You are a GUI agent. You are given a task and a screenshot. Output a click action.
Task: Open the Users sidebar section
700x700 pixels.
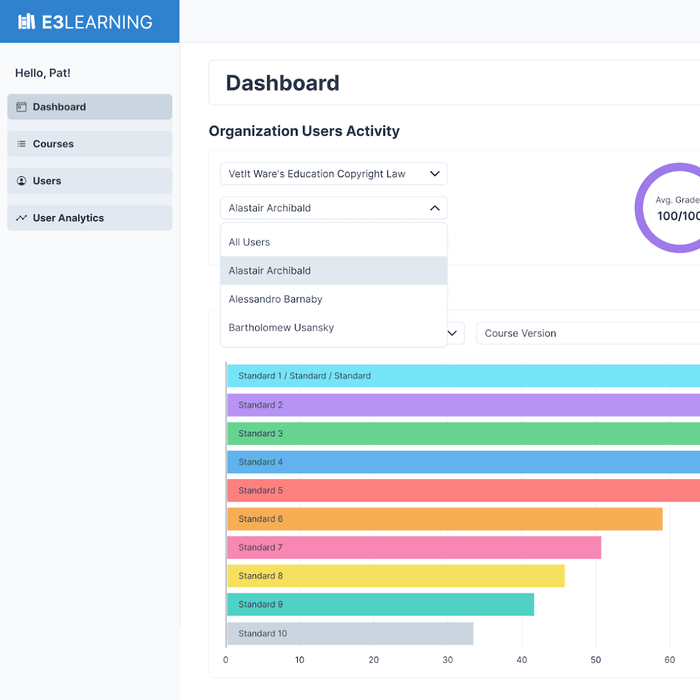click(x=90, y=181)
